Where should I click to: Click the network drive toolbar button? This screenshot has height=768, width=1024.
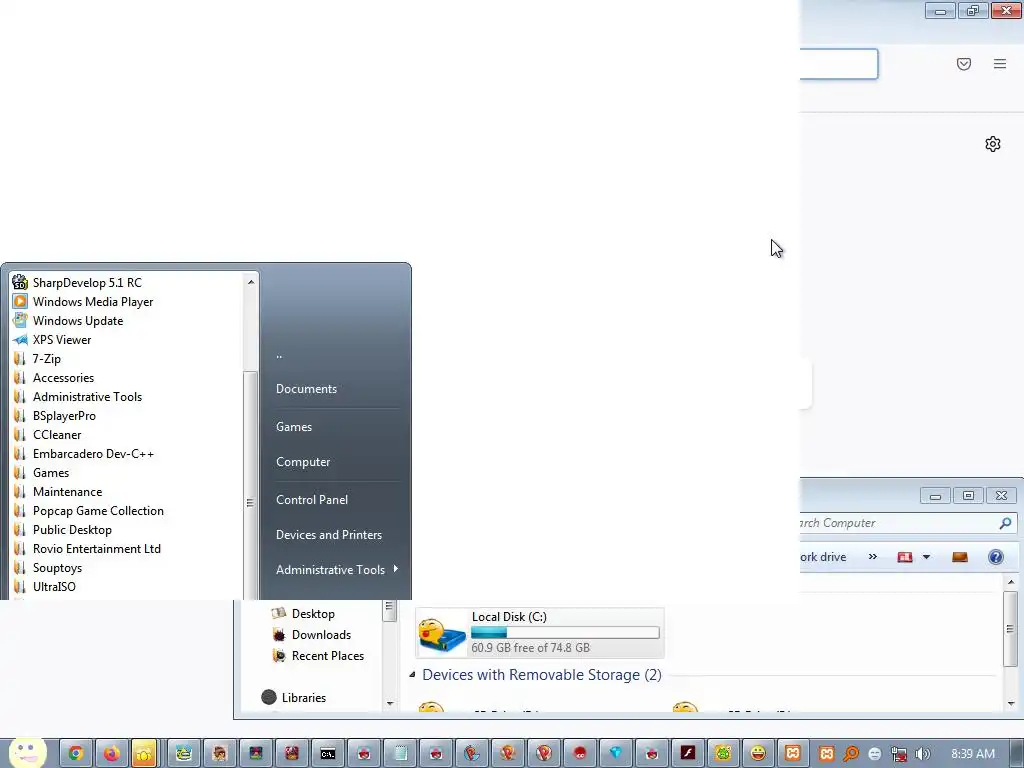click(823, 557)
